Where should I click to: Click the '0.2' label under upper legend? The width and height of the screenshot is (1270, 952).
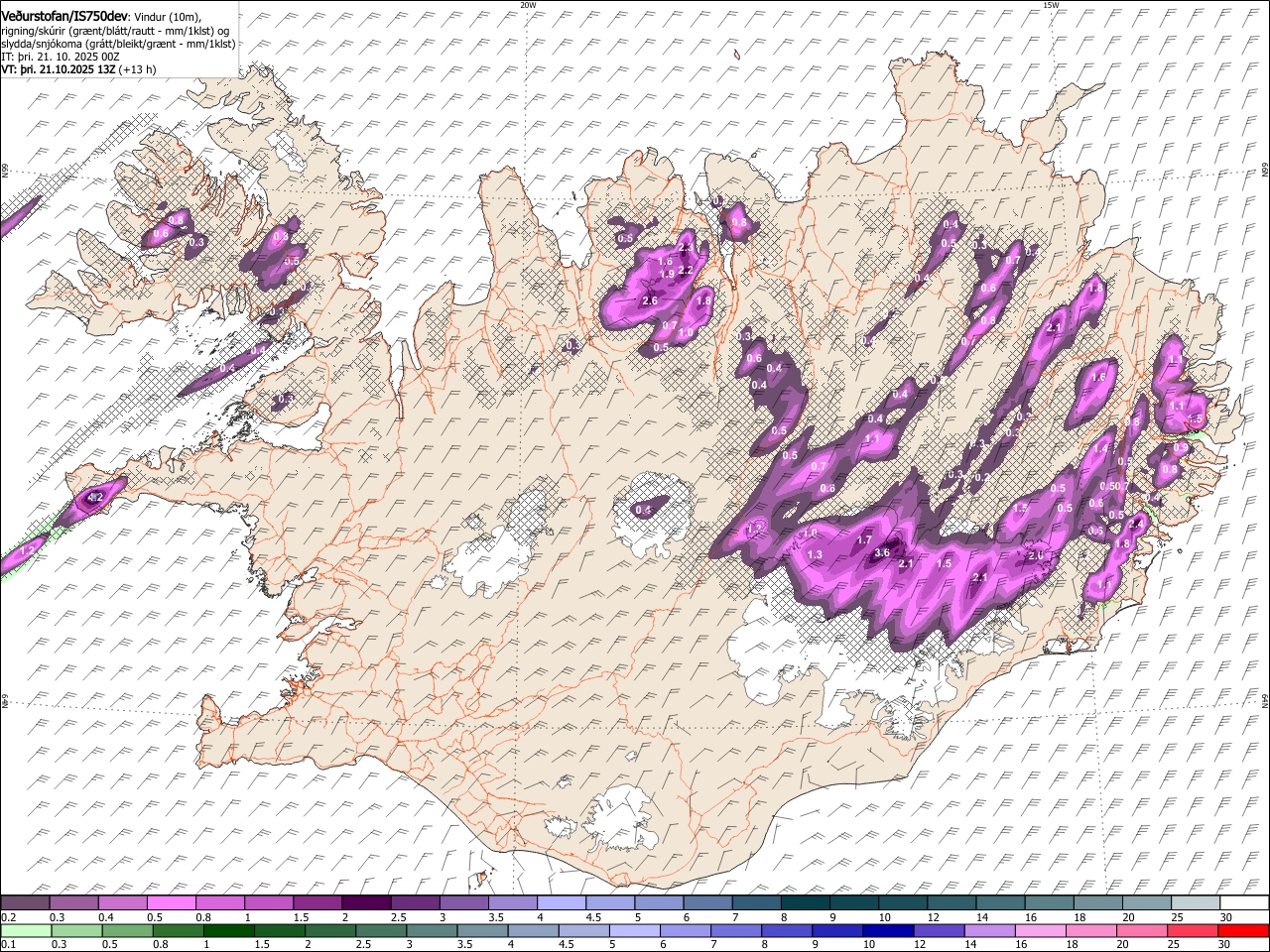pyautogui.click(x=8, y=917)
